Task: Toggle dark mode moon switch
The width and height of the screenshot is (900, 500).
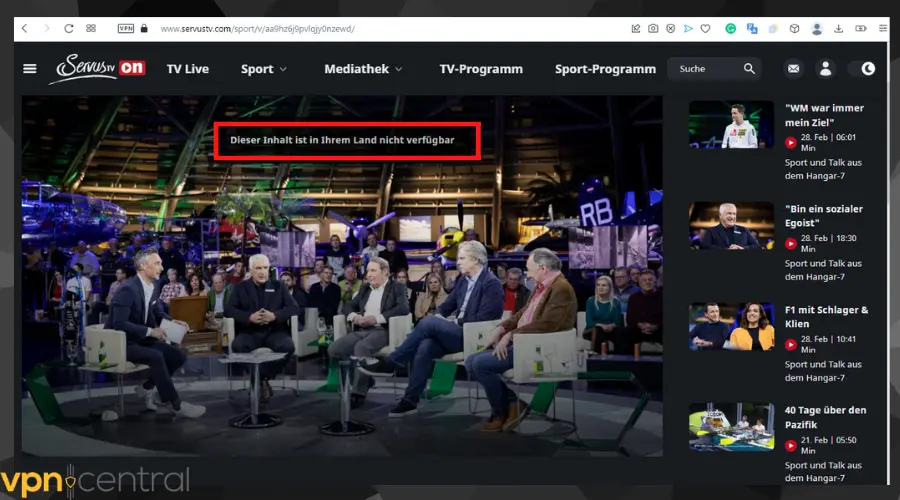Action: pyautogui.click(x=866, y=69)
